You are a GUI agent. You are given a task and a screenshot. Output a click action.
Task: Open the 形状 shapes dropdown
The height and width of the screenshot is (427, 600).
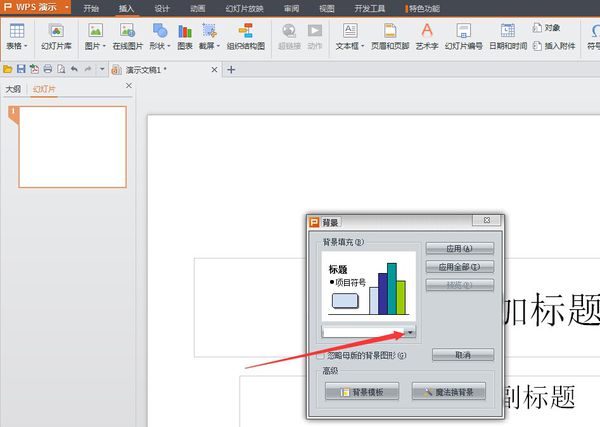click(158, 38)
